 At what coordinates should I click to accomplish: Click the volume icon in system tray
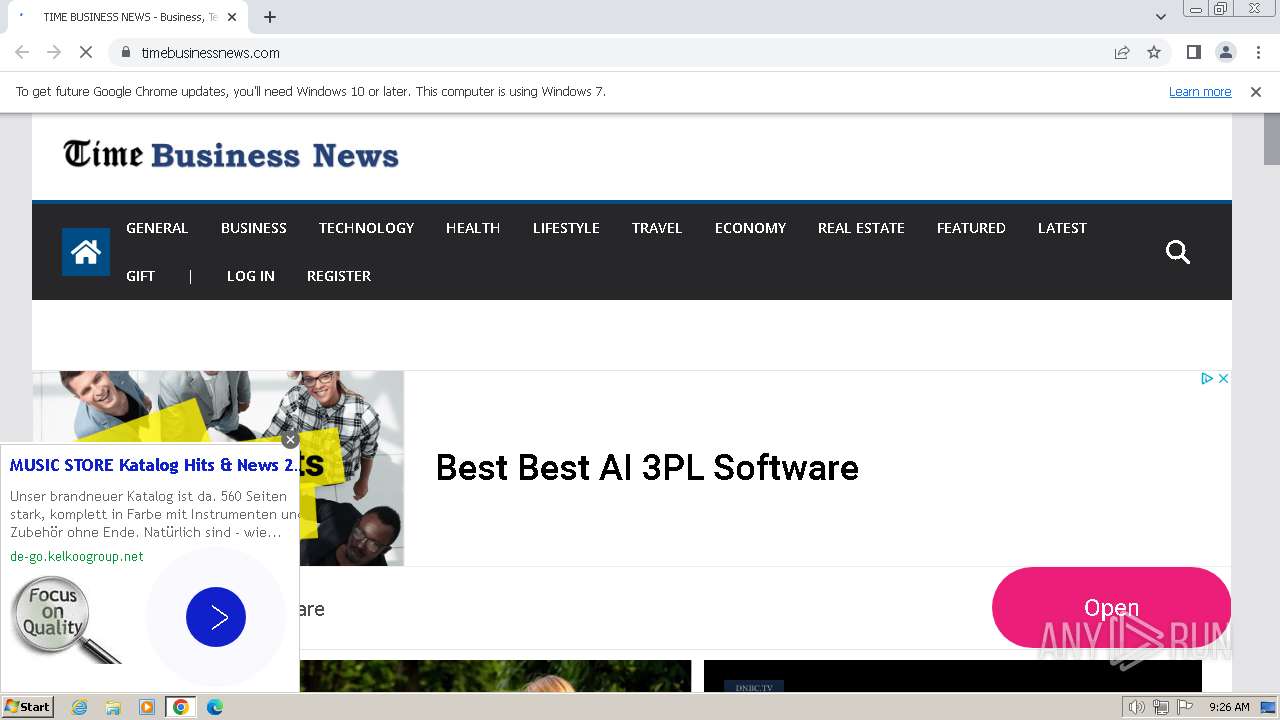click(1136, 707)
